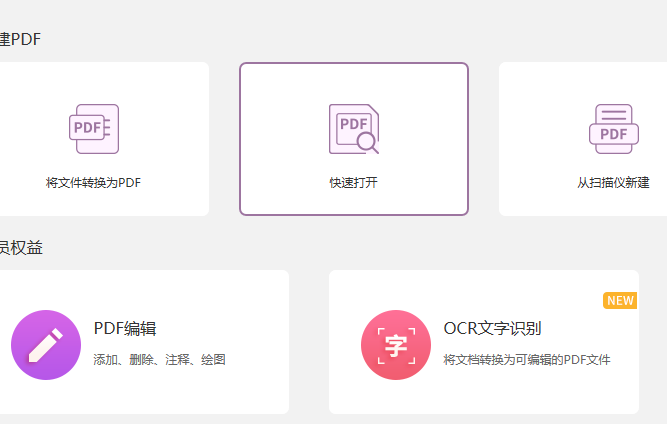This screenshot has width=667, height=424.
Task: Click the orange NEW badge
Action: (620, 300)
